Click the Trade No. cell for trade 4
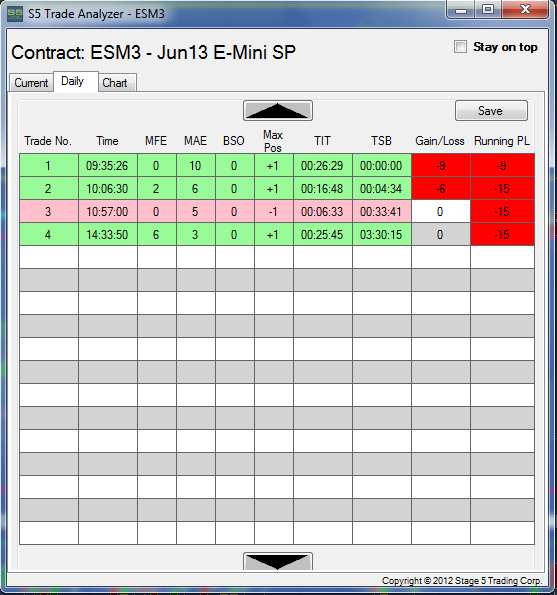Screen dimensions: 557x595 pos(49,235)
